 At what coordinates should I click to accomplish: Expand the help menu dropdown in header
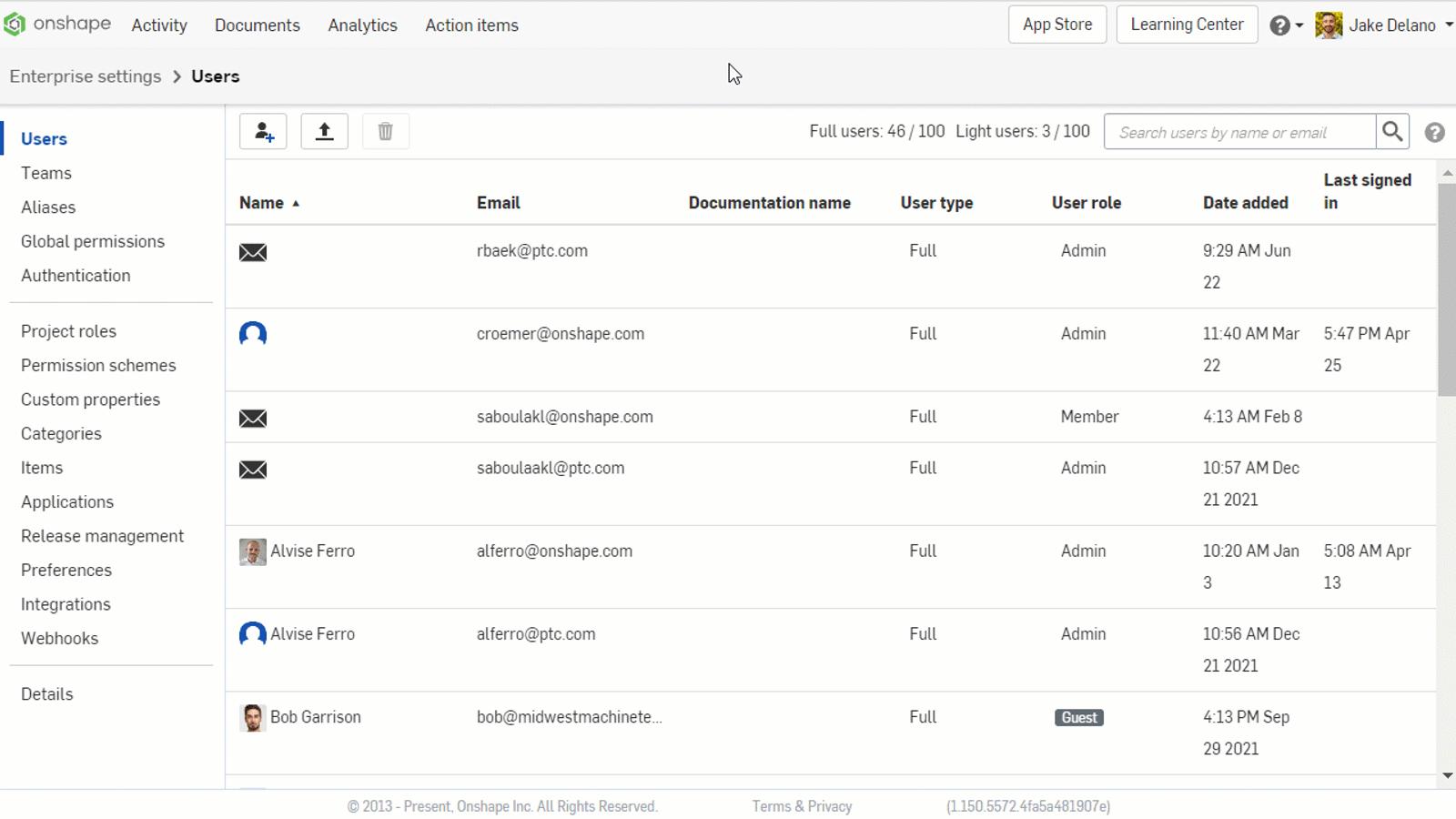pos(1286,25)
